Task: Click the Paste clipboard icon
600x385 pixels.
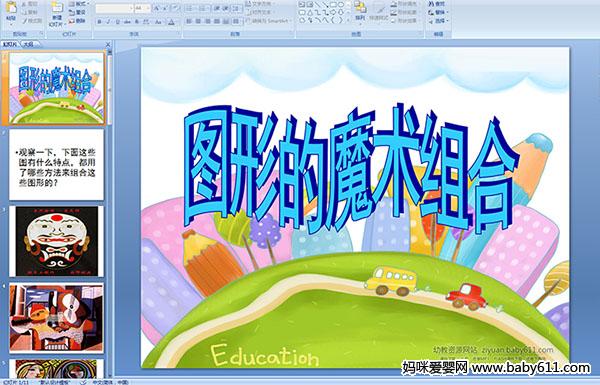Action: click(x=11, y=8)
